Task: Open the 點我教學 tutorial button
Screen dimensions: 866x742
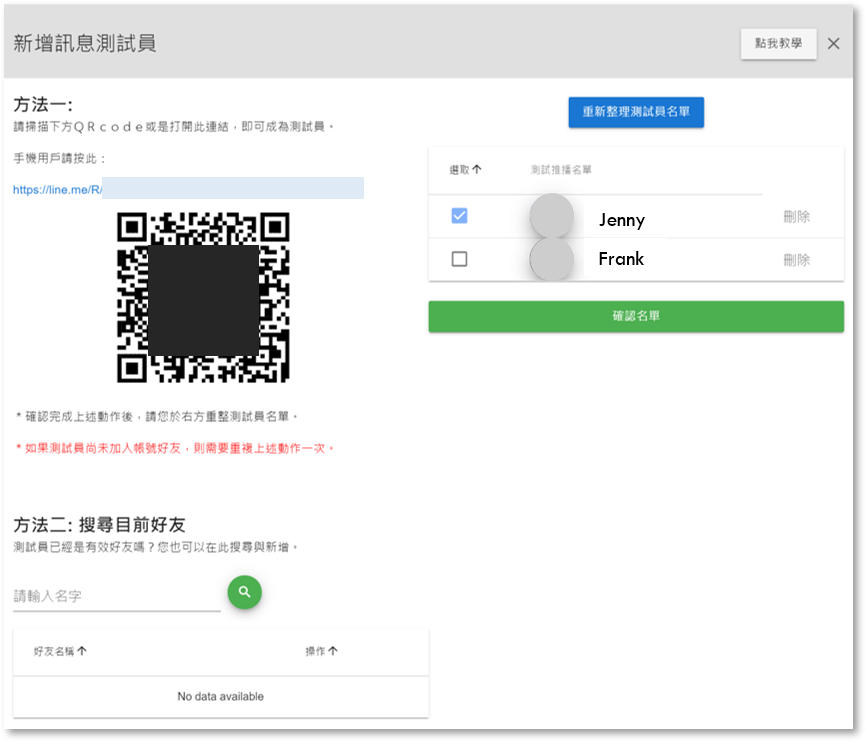Action: [x=778, y=44]
